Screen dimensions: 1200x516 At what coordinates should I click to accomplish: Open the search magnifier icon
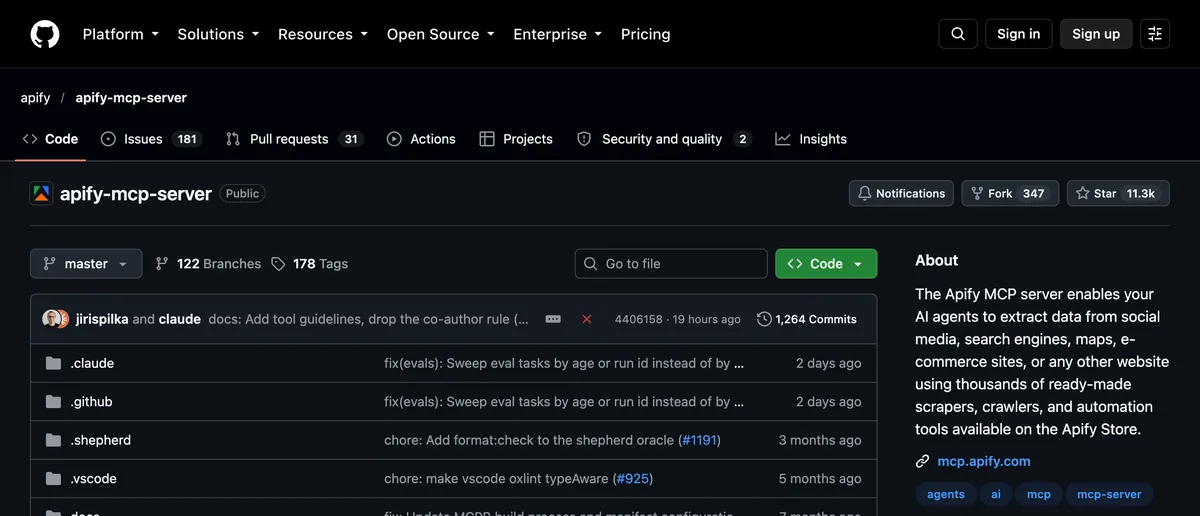tap(958, 34)
